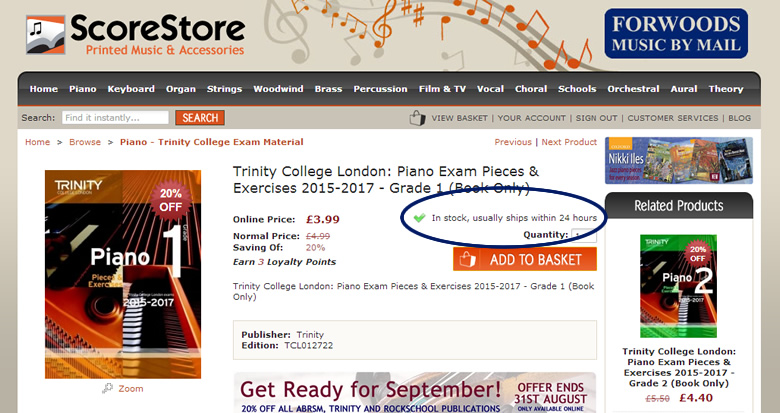Image resolution: width=780 pixels, height=413 pixels.
Task: Go to the Percussion category
Action: 381,89
